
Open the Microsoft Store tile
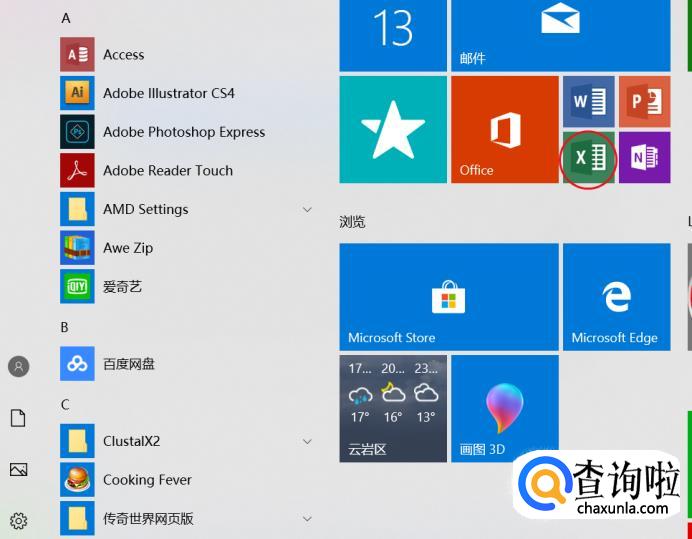(x=449, y=297)
